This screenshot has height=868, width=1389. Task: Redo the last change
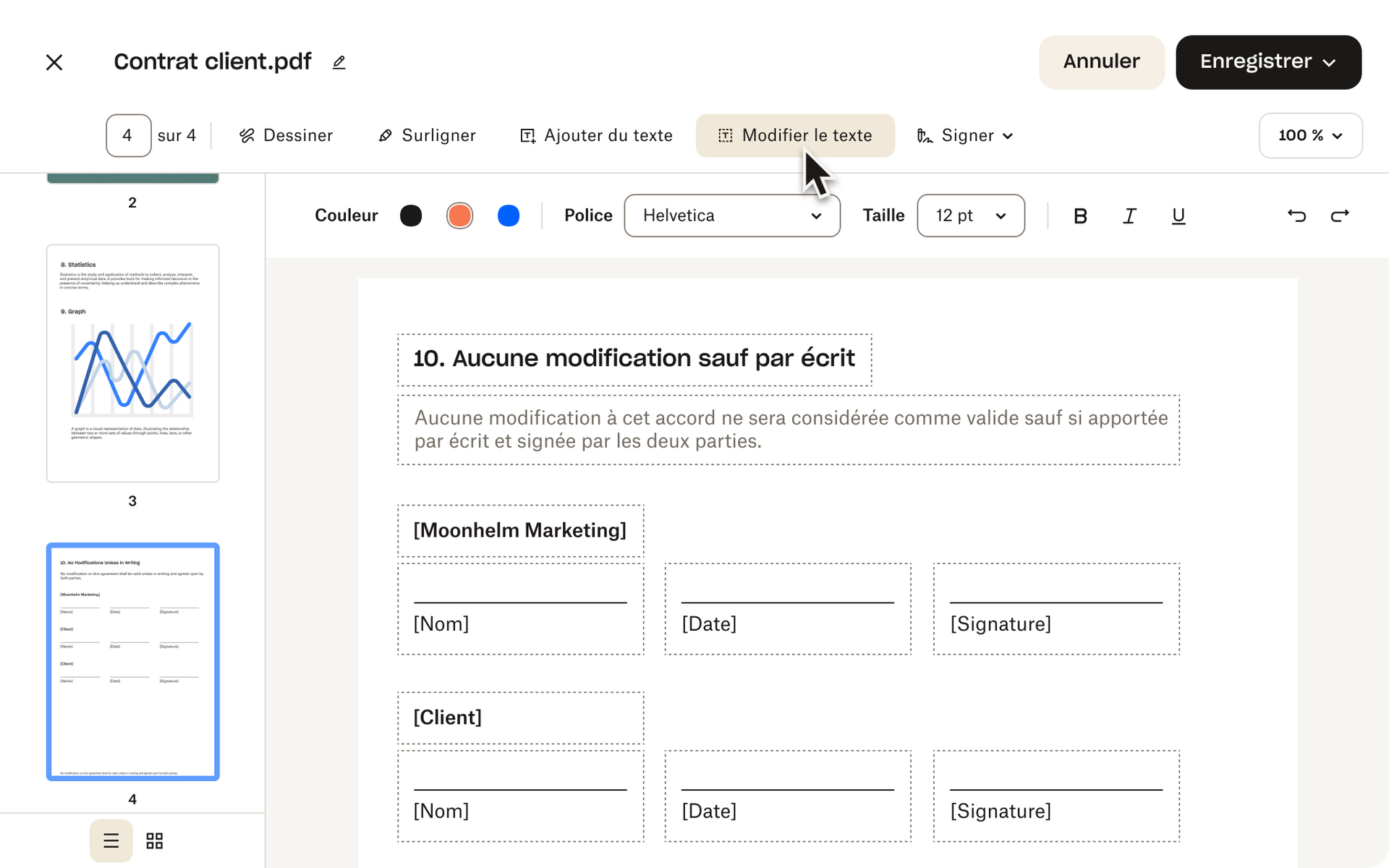coord(1340,216)
